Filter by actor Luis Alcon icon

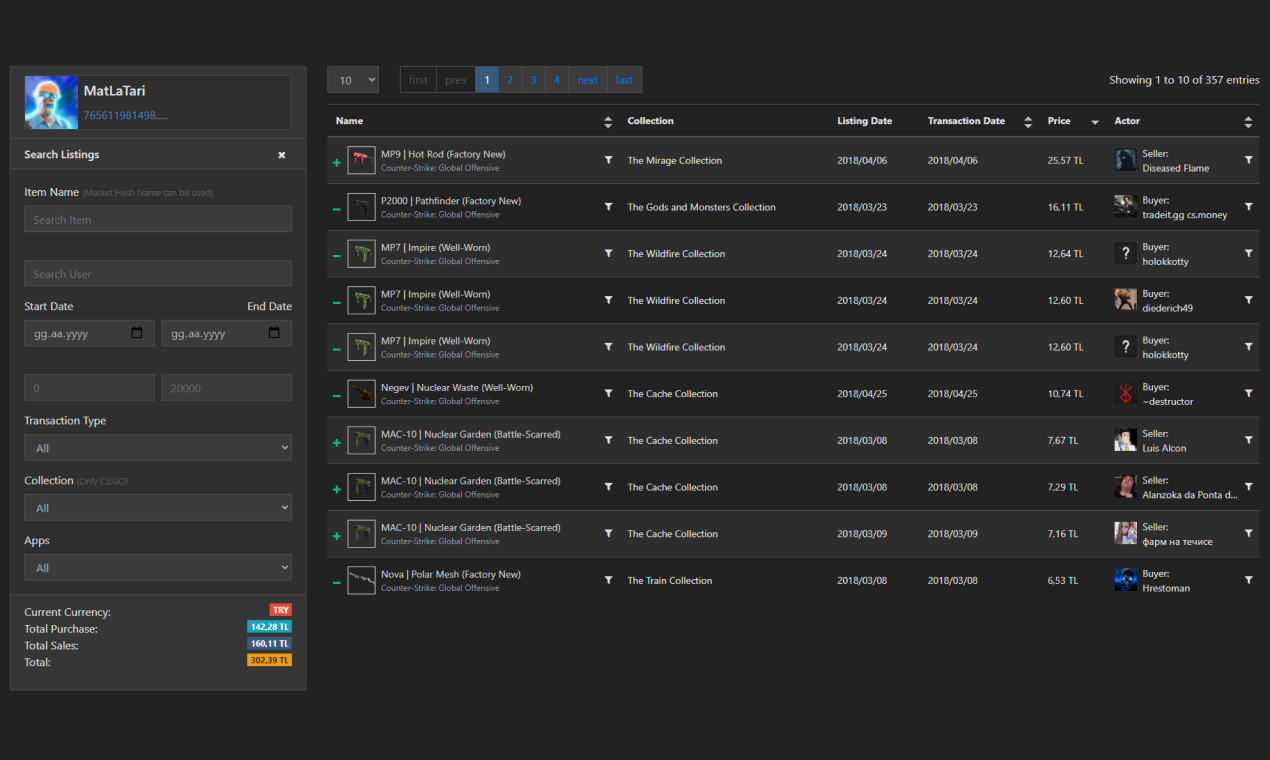[1248, 440]
